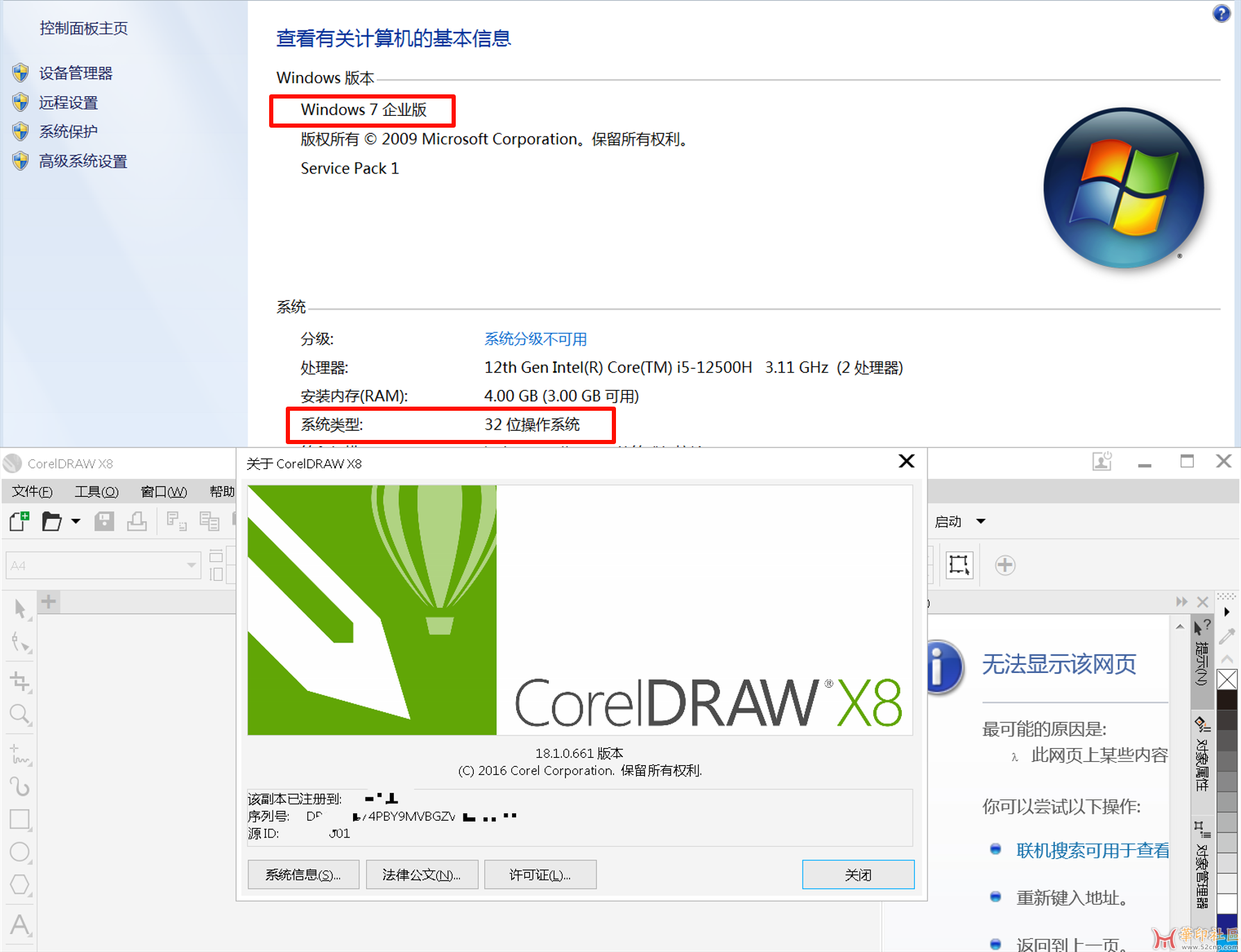Open the 工具 menu
Image resolution: width=1241 pixels, height=952 pixels.
96,491
